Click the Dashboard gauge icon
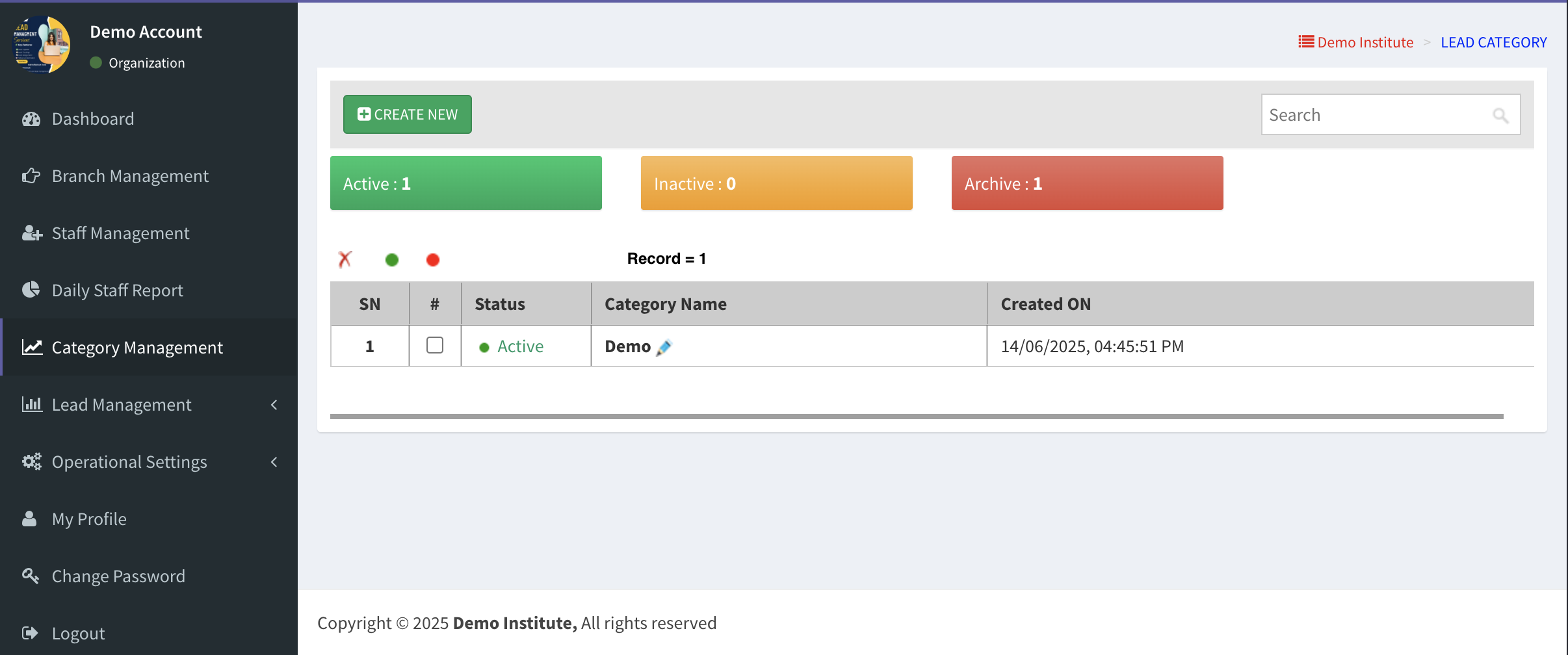Viewport: 1568px width, 655px height. (31, 119)
